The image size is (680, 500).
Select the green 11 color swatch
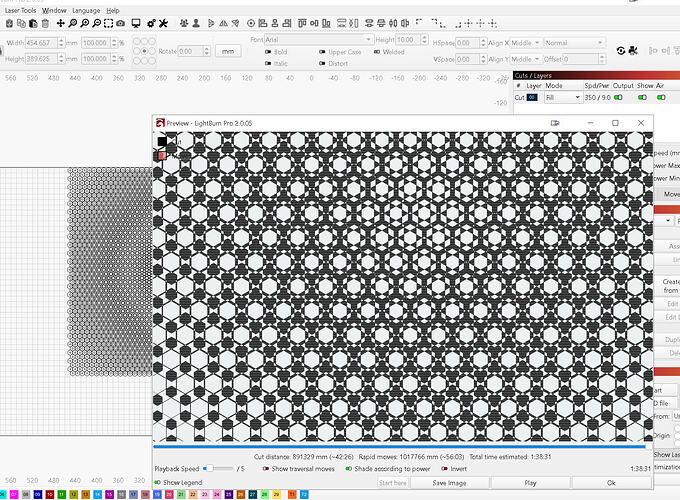pyautogui.click(x=62, y=494)
